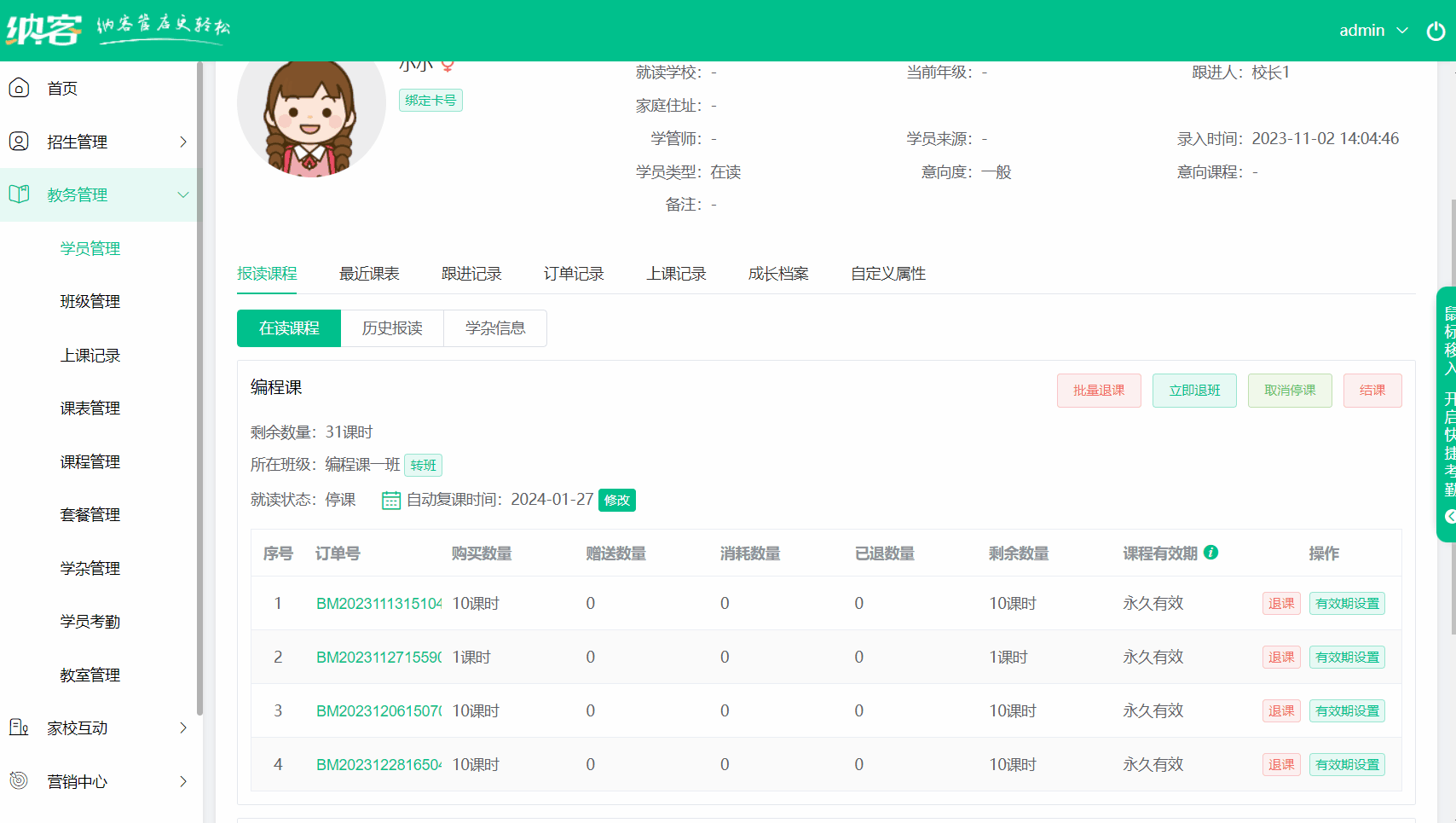Open the admin account dropdown
The width and height of the screenshot is (1456, 823).
click(x=1372, y=30)
